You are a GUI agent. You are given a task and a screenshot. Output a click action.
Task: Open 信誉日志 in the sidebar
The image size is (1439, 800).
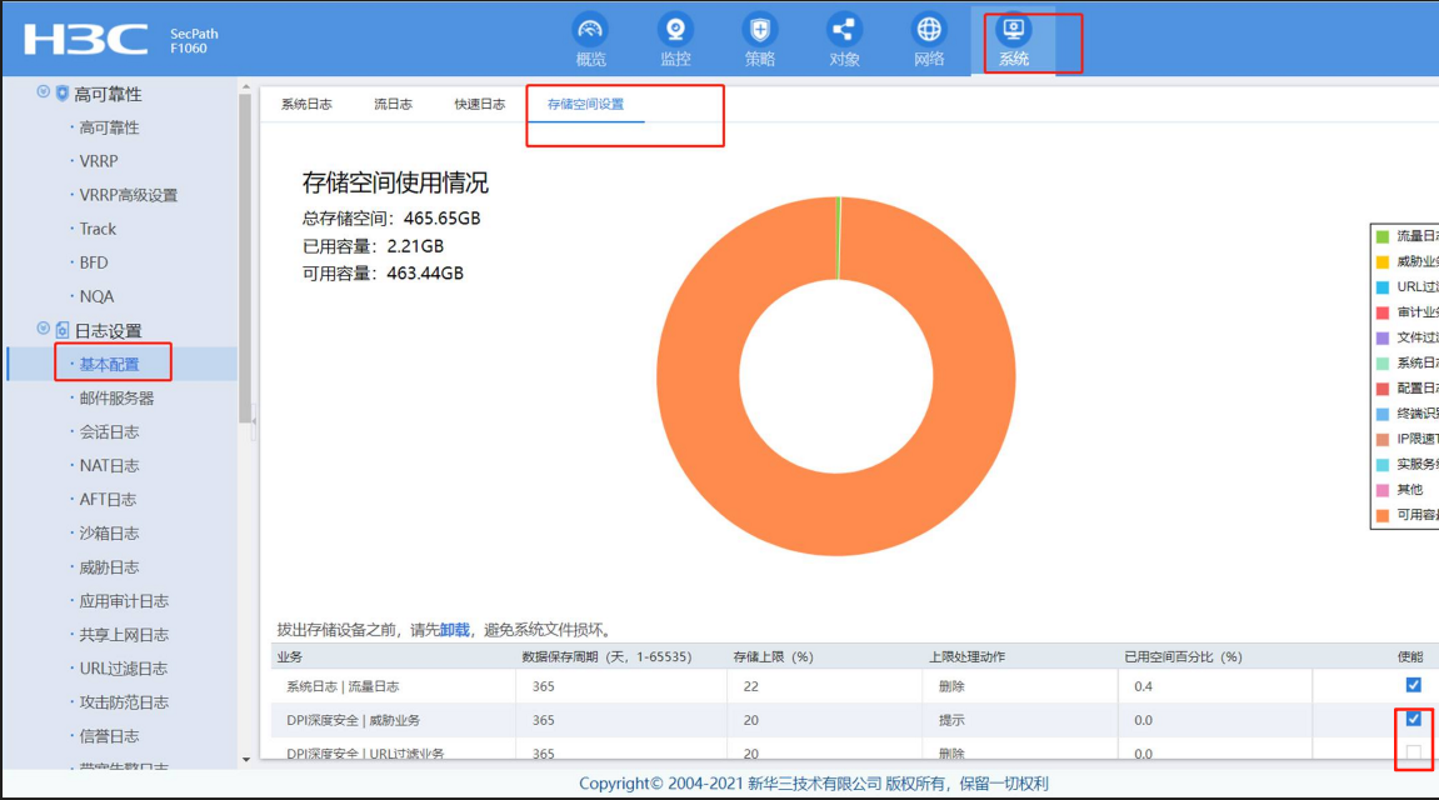pos(109,736)
